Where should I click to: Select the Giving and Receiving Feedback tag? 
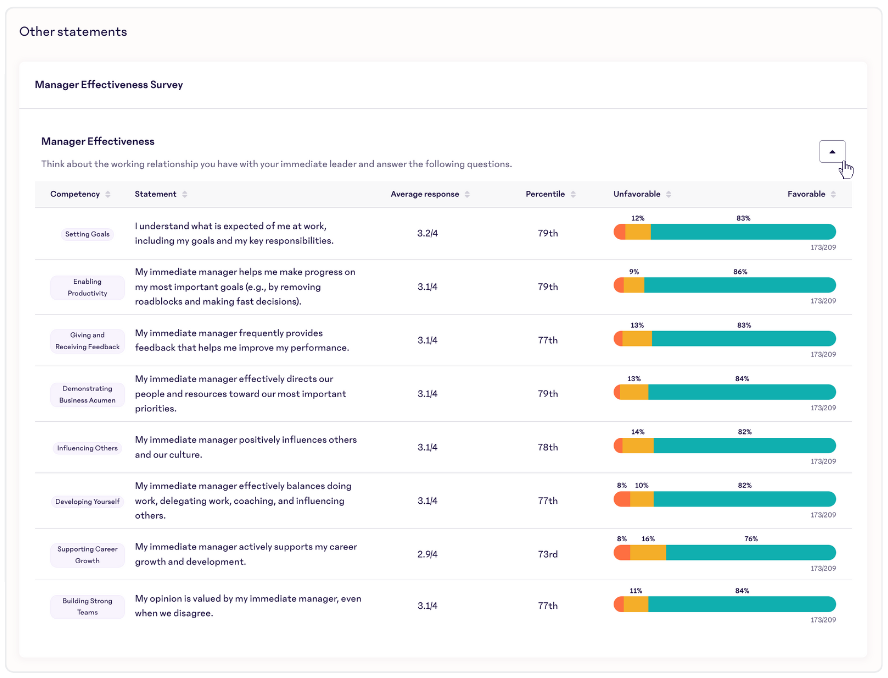[87, 341]
